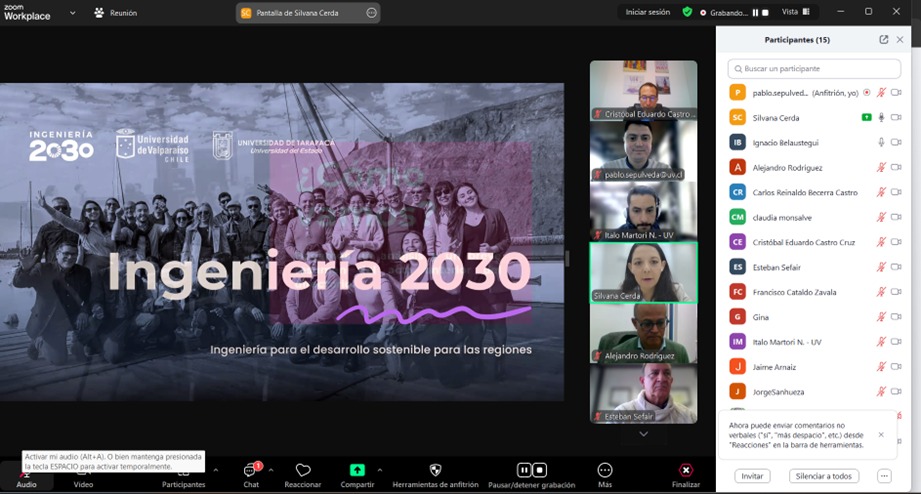The height and width of the screenshot is (494, 921).
Task: Click Silenciar a todos button
Action: tap(823, 476)
